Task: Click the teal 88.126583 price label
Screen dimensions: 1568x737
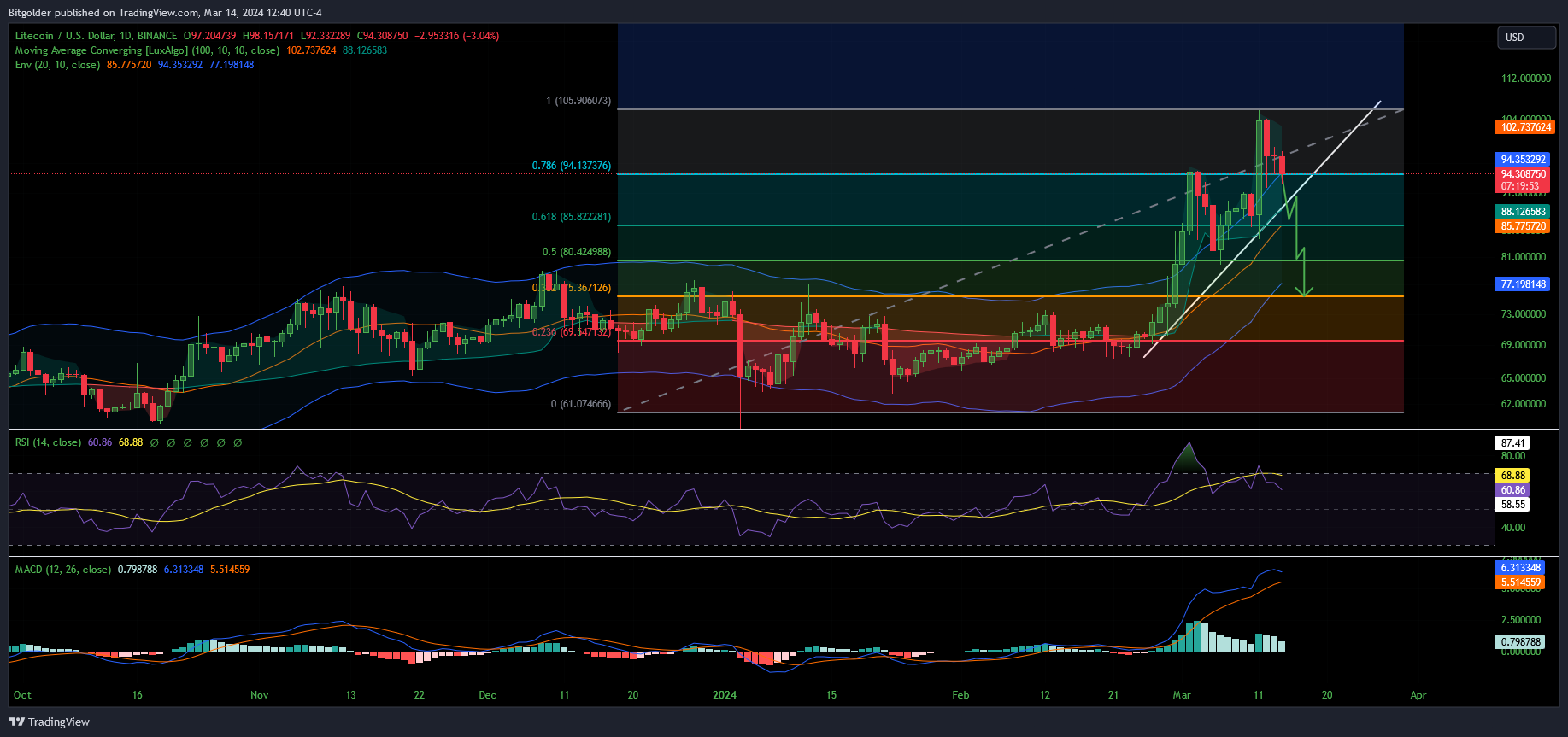Action: [1524, 212]
